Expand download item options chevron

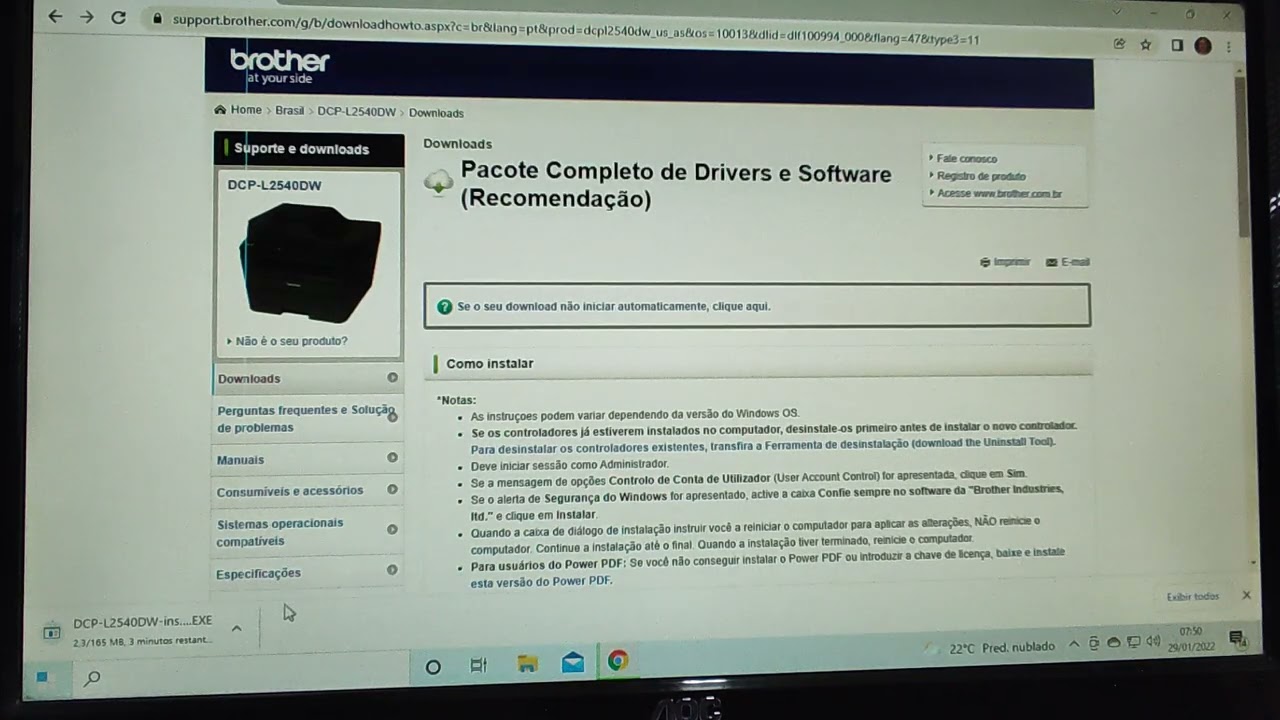(236, 629)
